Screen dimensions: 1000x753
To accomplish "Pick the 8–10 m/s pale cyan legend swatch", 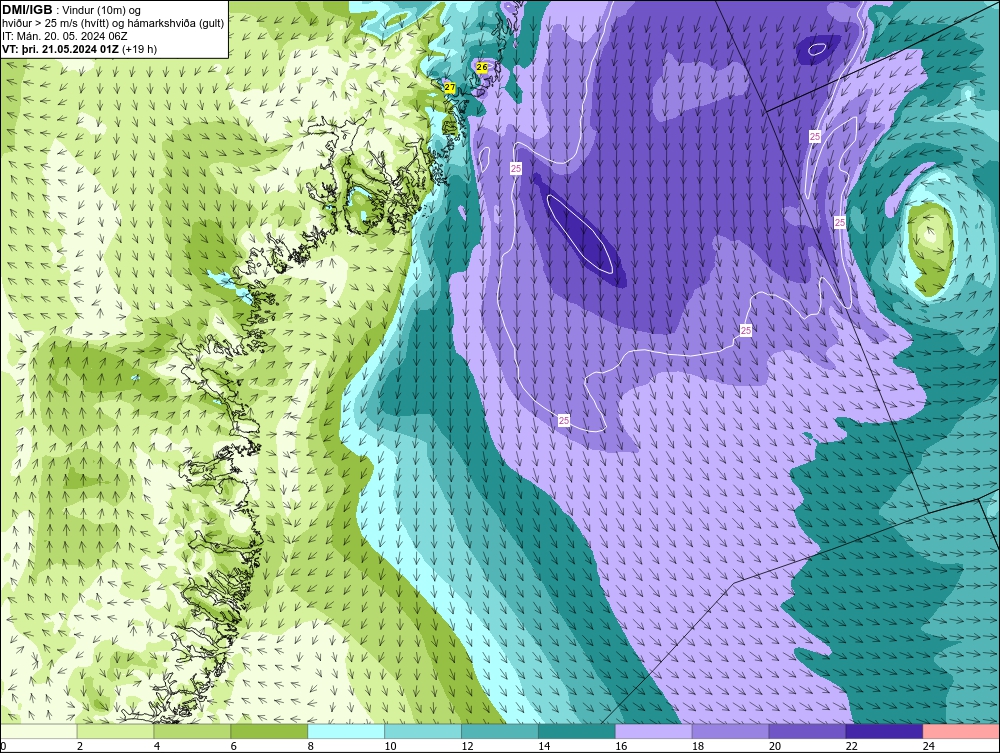I will [x=346, y=731].
